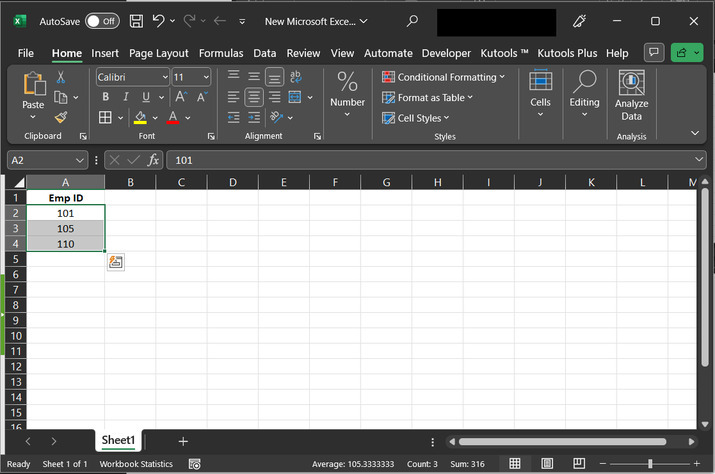Viewport: 715px width, 474px height.
Task: Open Search with magnifier in title bar
Action: [x=412, y=21]
